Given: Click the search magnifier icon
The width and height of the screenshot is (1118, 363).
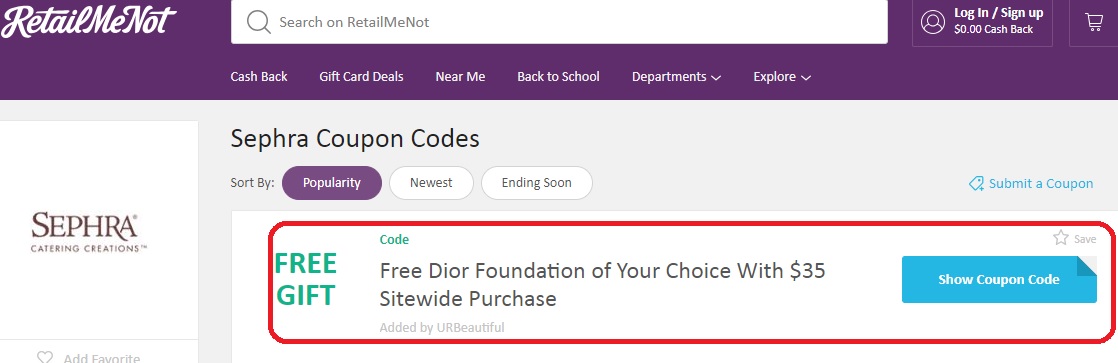Looking at the screenshot, I should [x=259, y=22].
